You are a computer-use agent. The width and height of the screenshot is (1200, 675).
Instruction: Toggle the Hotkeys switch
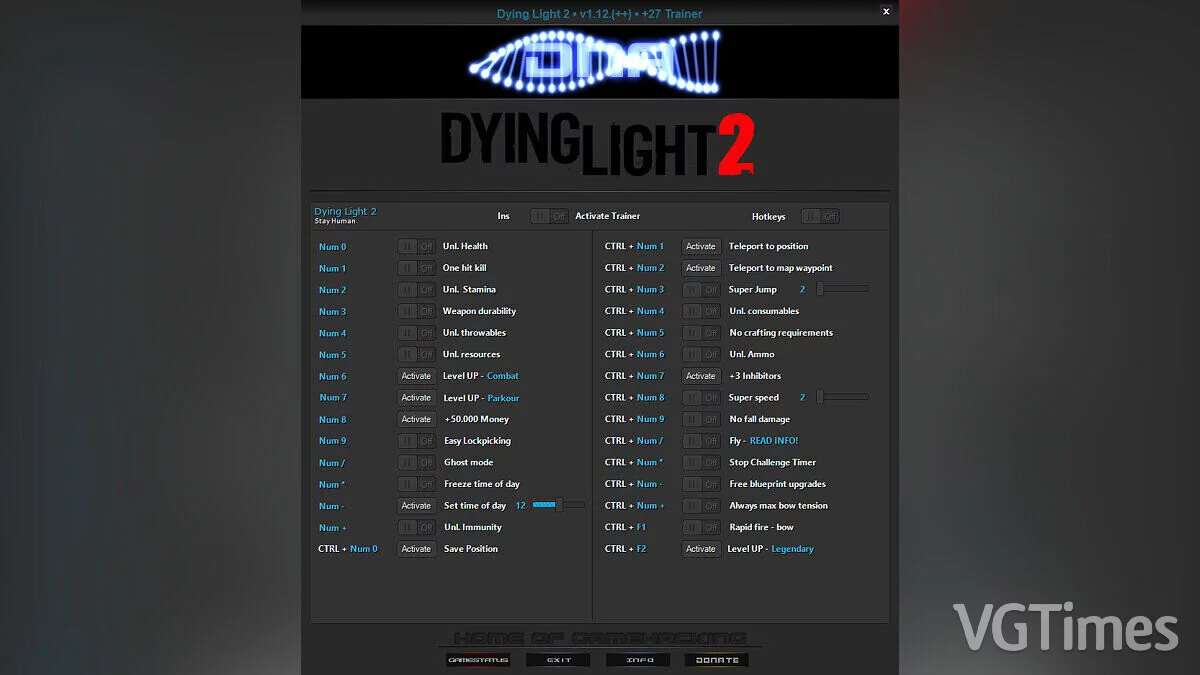[820, 215]
